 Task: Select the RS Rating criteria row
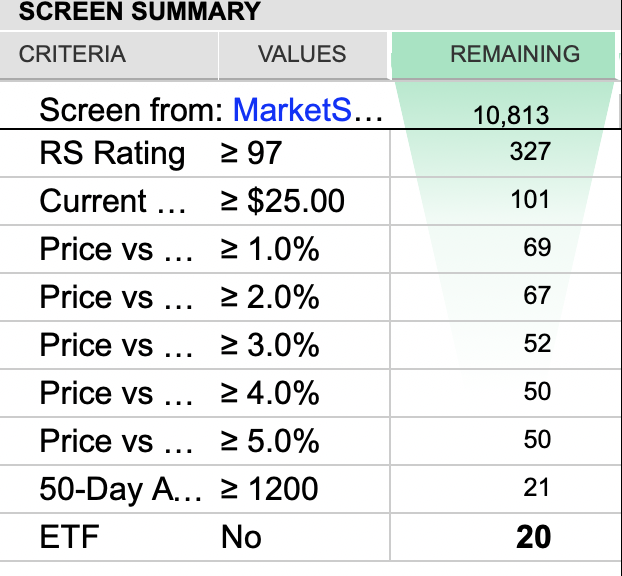click(x=112, y=153)
